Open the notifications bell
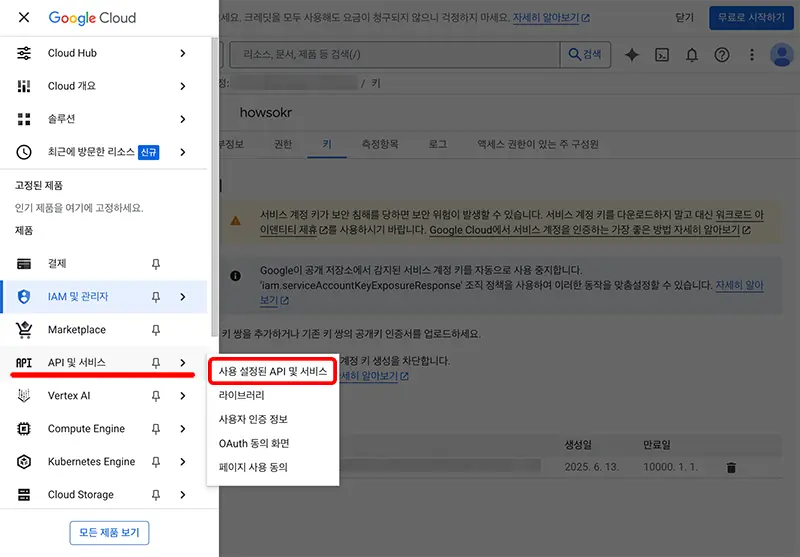Screen dimensions: 800x557 tap(692, 55)
